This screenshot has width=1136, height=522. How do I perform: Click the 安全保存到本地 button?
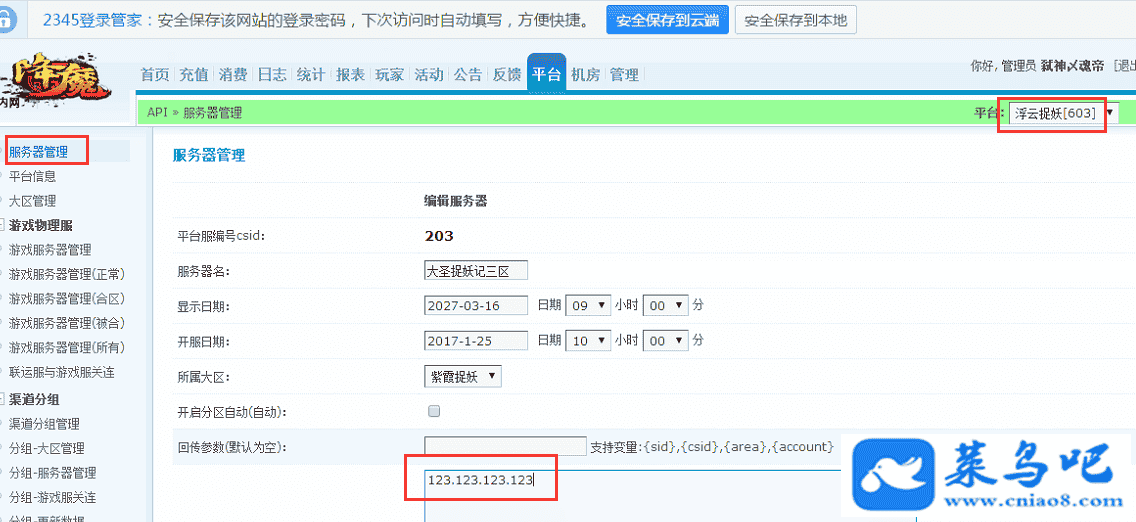point(795,20)
